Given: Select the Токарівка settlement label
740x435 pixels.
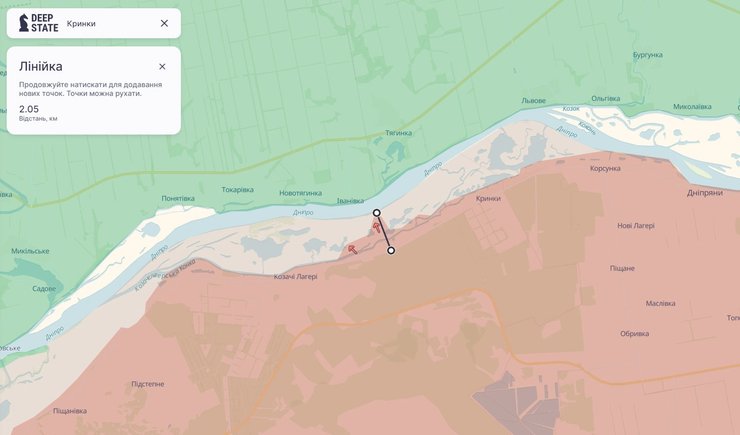Looking at the screenshot, I should (237, 190).
